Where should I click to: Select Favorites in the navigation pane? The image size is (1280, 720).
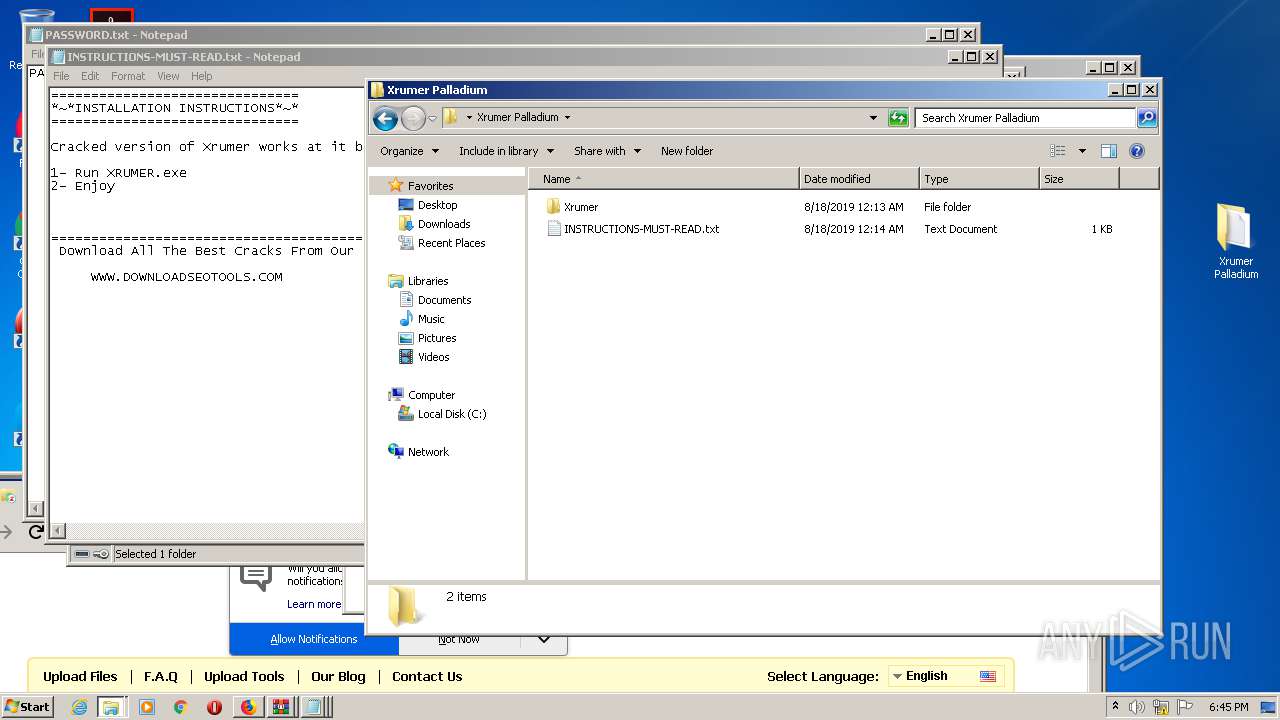pos(430,186)
